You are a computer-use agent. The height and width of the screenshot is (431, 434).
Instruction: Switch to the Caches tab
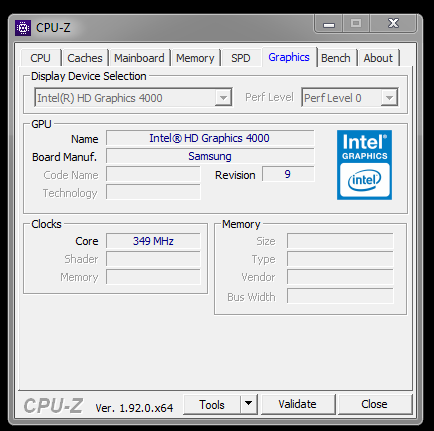pyautogui.click(x=85, y=58)
